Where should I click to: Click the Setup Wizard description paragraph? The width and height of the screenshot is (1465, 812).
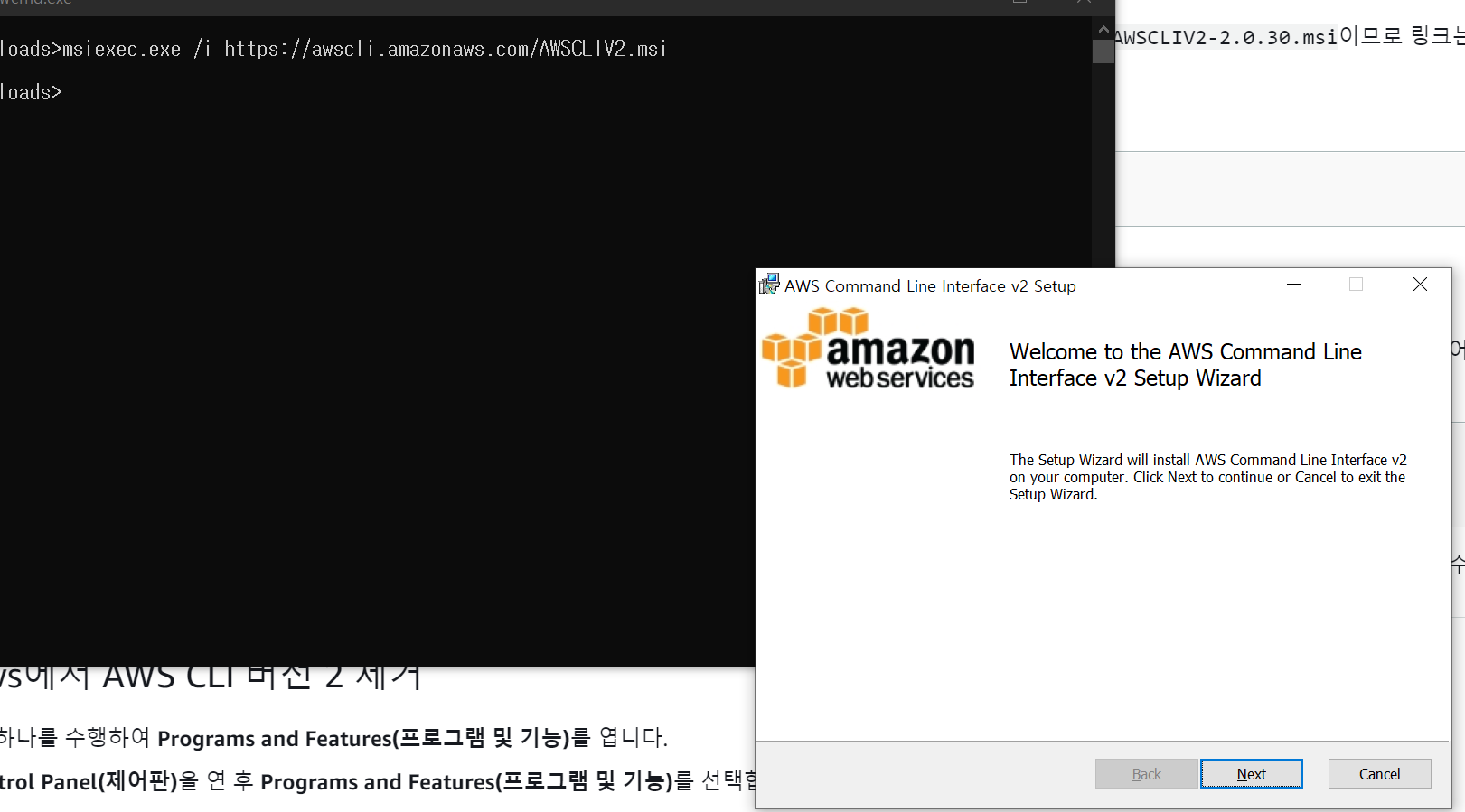(x=1207, y=477)
